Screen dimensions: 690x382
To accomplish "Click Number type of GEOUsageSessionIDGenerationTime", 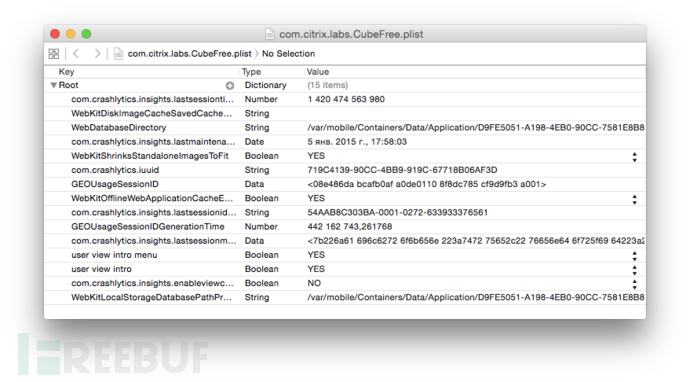I will point(261,227).
